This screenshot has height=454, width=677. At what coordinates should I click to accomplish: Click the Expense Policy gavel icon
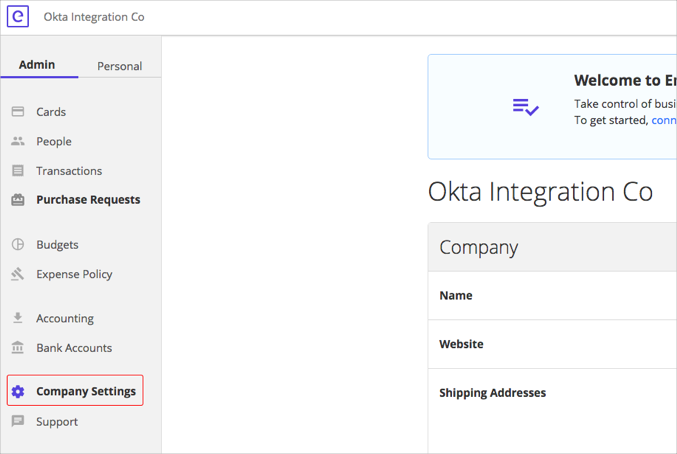tap(18, 274)
